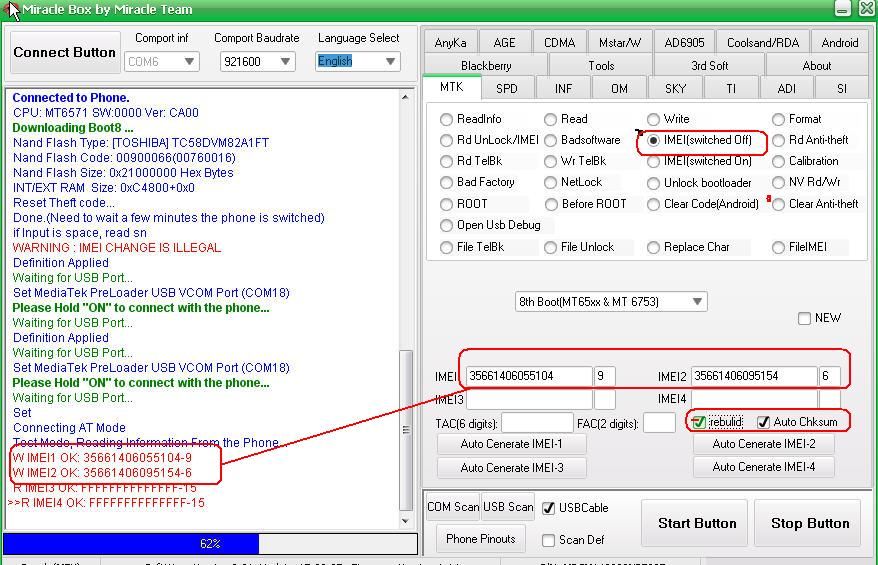This screenshot has width=878, height=565.
Task: Enable the NEW checkbox
Action: (x=804, y=318)
